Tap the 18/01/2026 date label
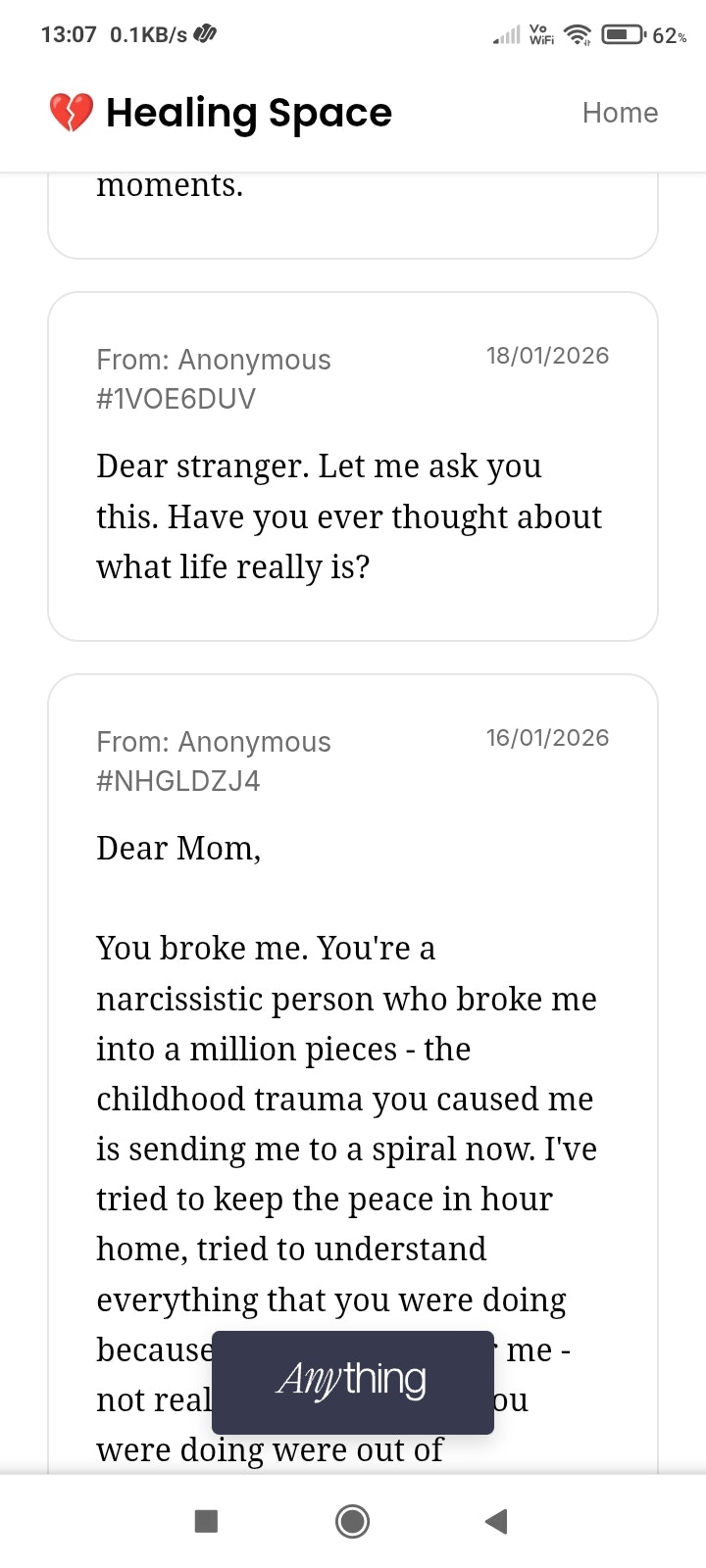Viewport: 706px width, 1568px height. [547, 356]
